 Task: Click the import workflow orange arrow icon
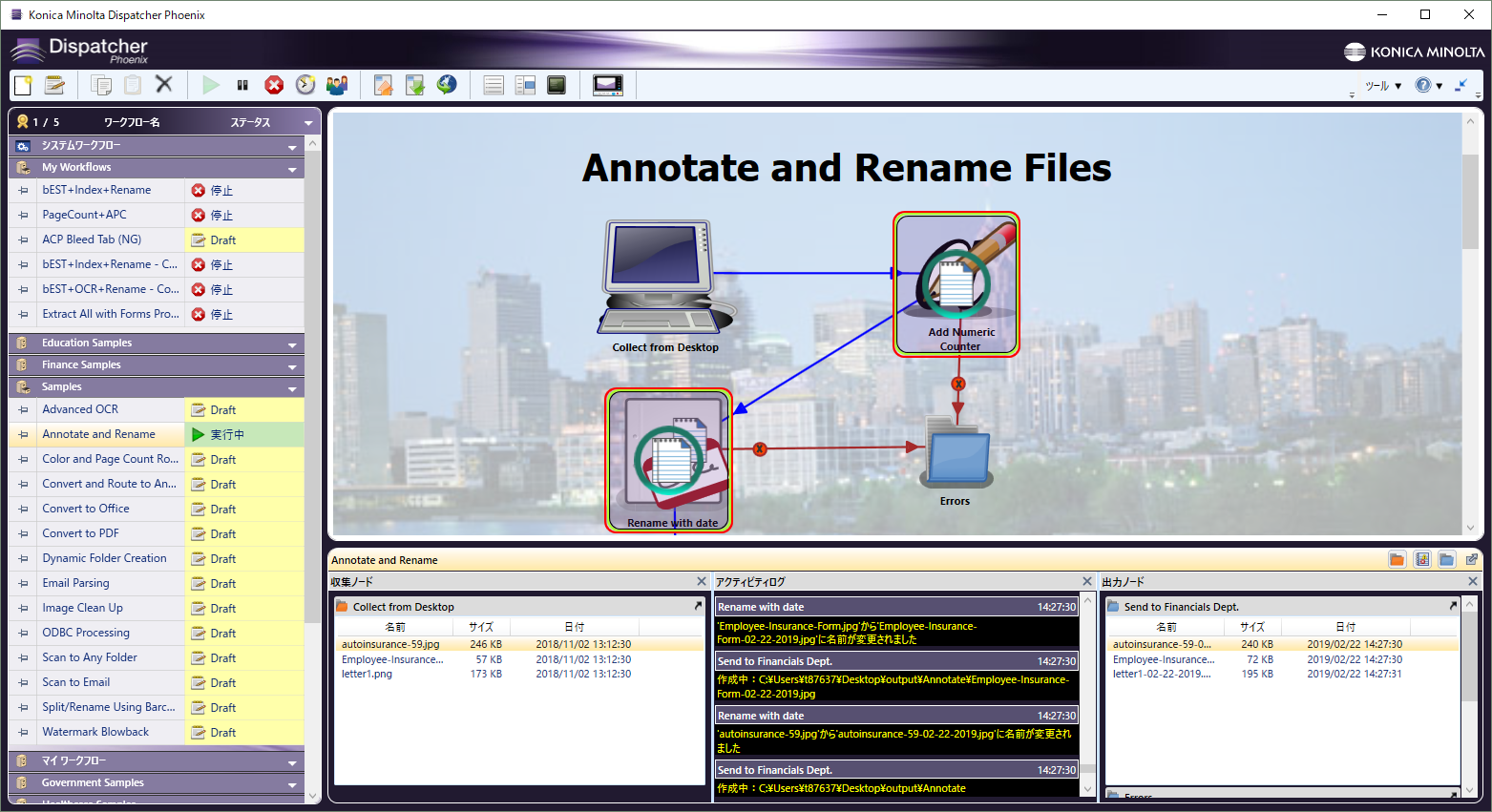[384, 85]
